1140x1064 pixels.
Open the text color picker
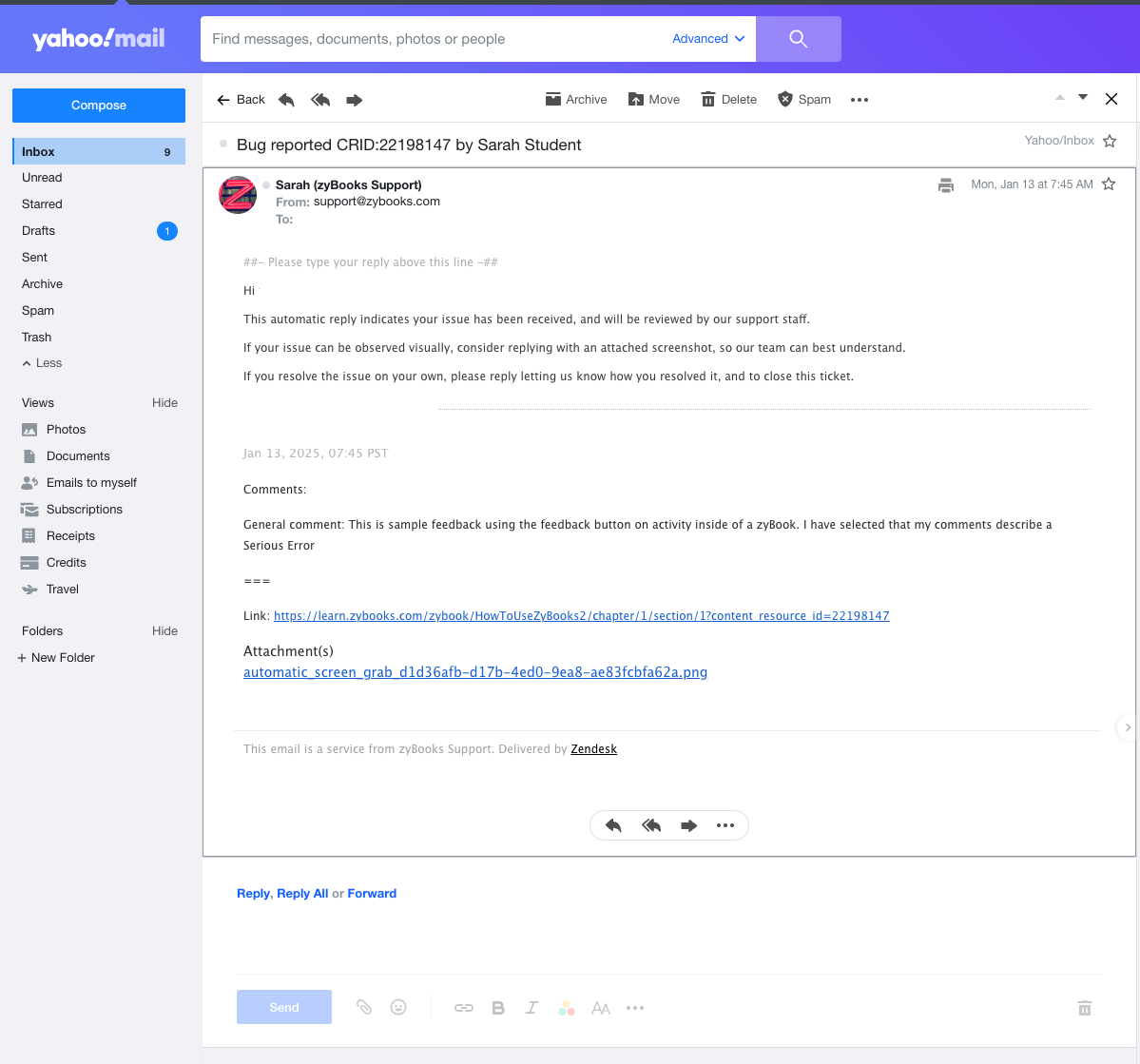pyautogui.click(x=567, y=1008)
